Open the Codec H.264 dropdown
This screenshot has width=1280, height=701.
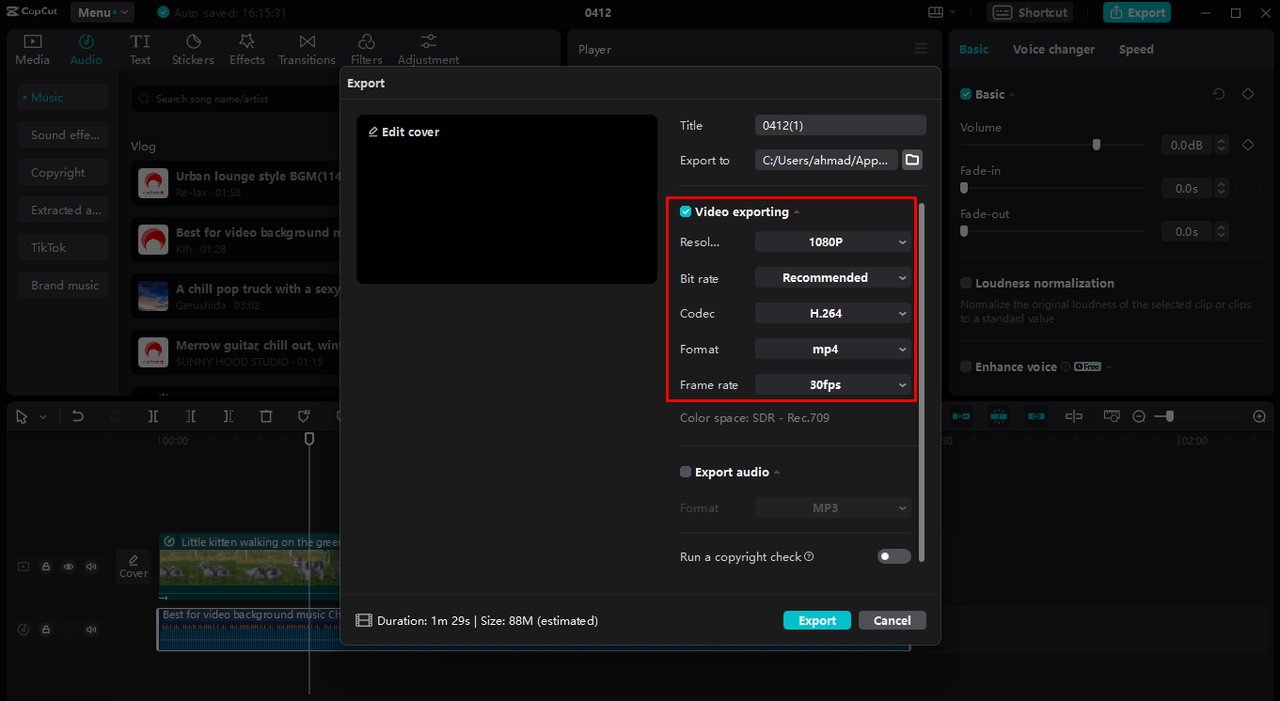(x=833, y=314)
